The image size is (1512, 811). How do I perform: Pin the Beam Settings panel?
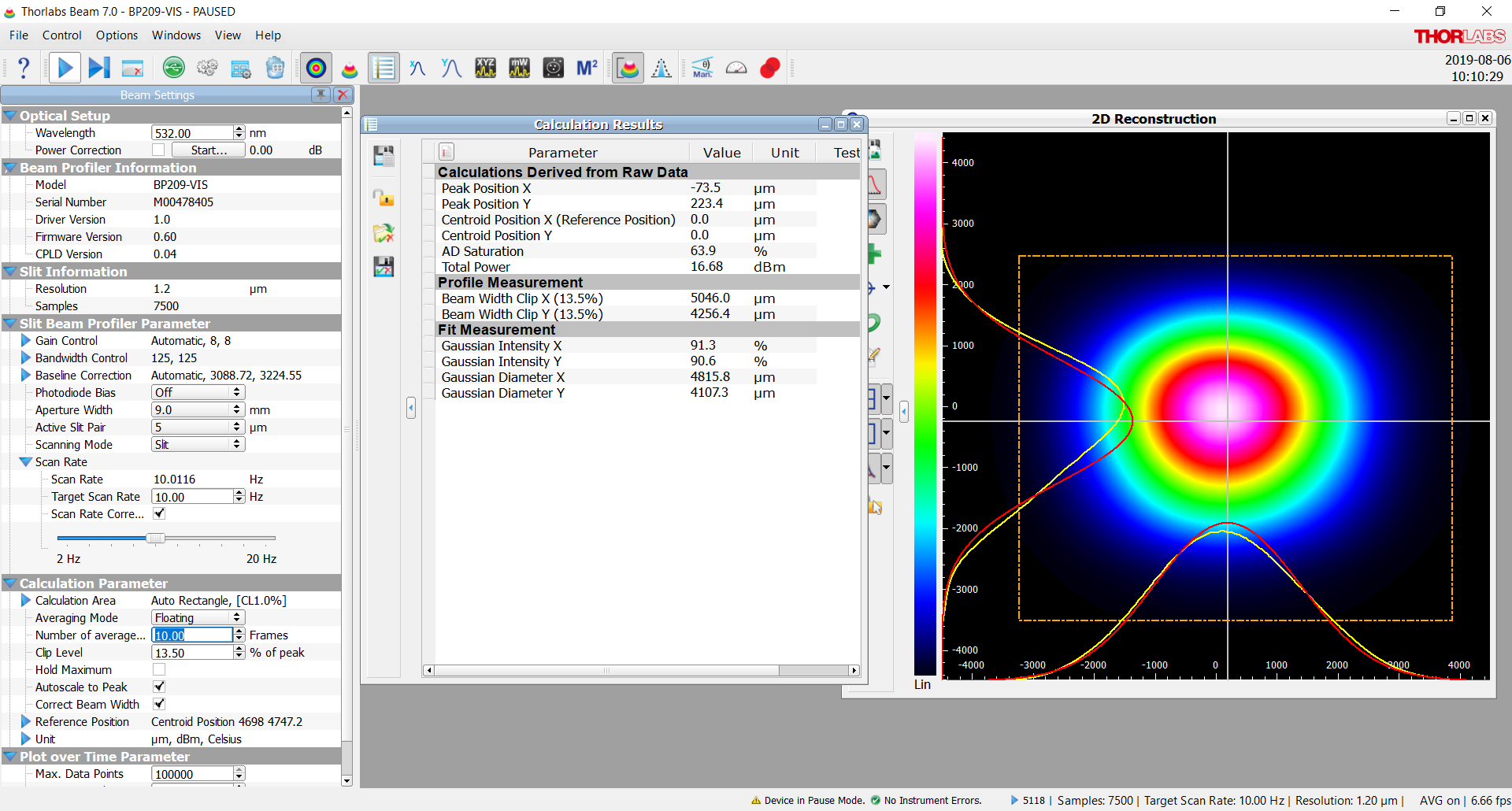(321, 94)
